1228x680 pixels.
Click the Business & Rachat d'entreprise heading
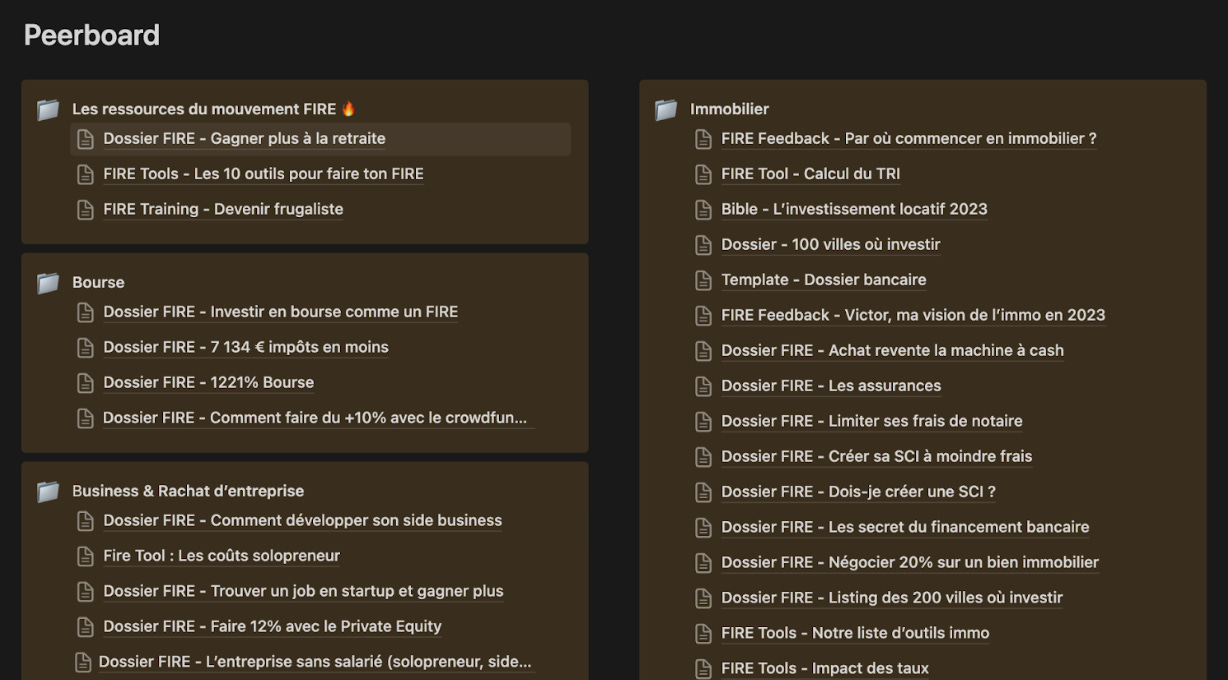[x=188, y=491]
